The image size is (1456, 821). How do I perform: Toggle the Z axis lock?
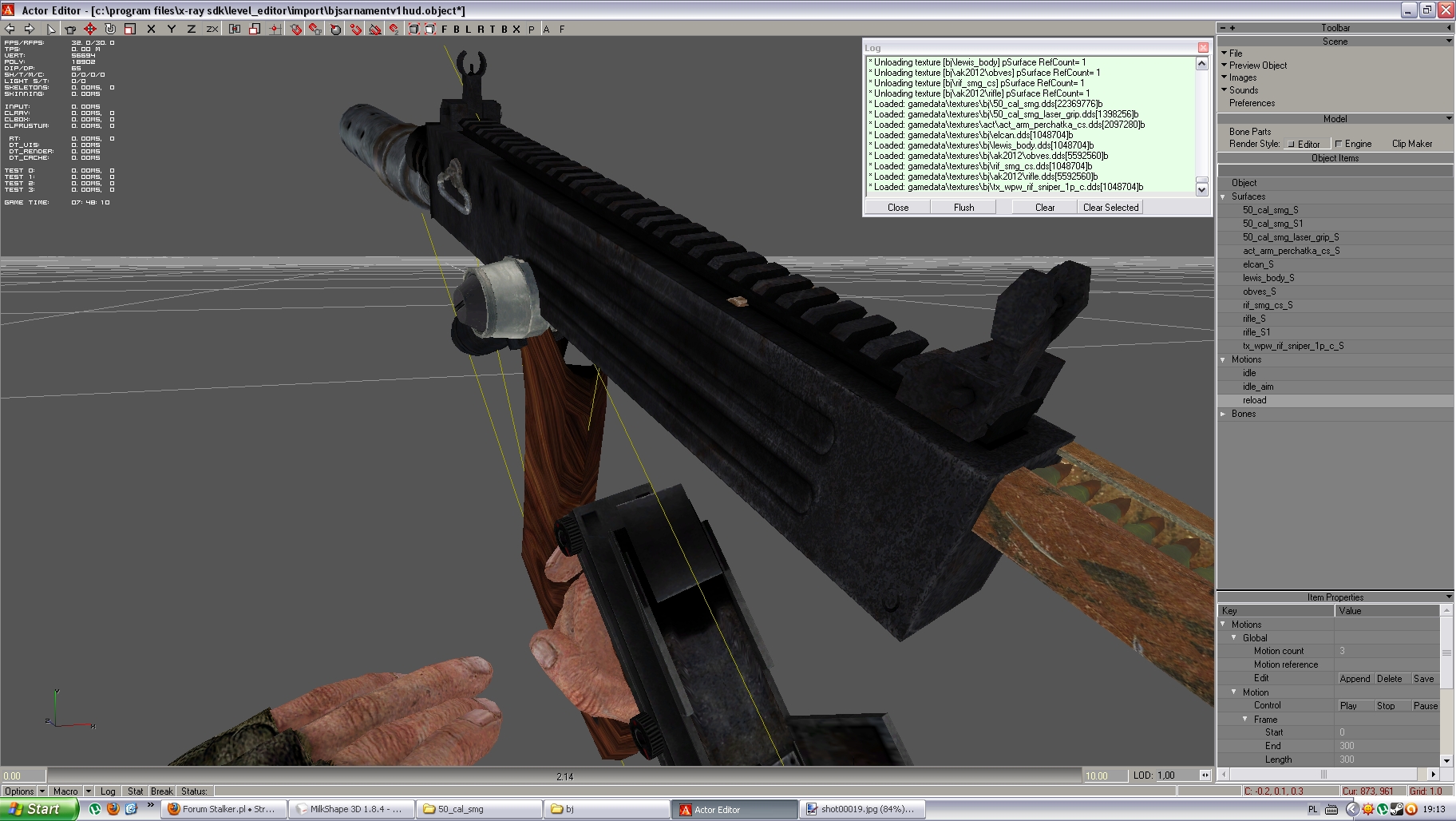point(191,29)
